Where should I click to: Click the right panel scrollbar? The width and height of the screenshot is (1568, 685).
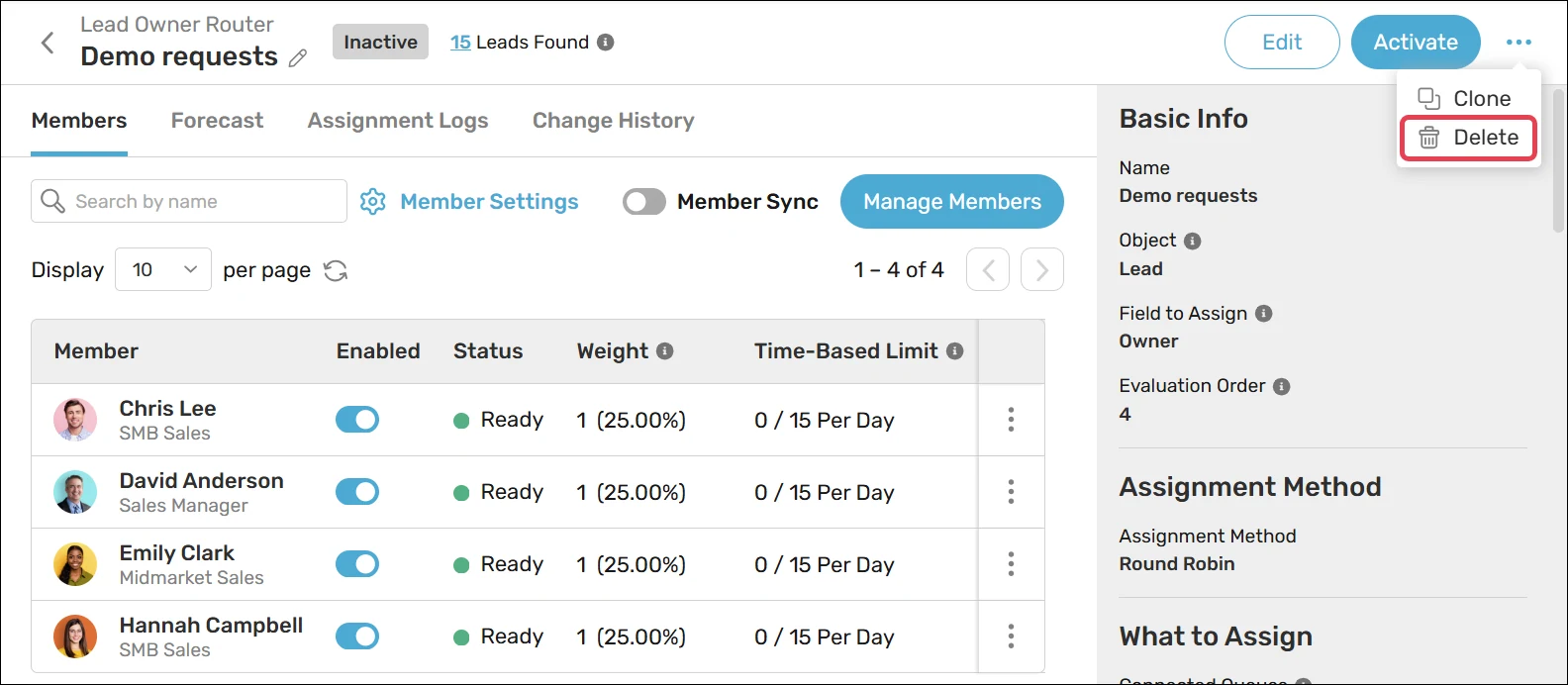pyautogui.click(x=1559, y=163)
